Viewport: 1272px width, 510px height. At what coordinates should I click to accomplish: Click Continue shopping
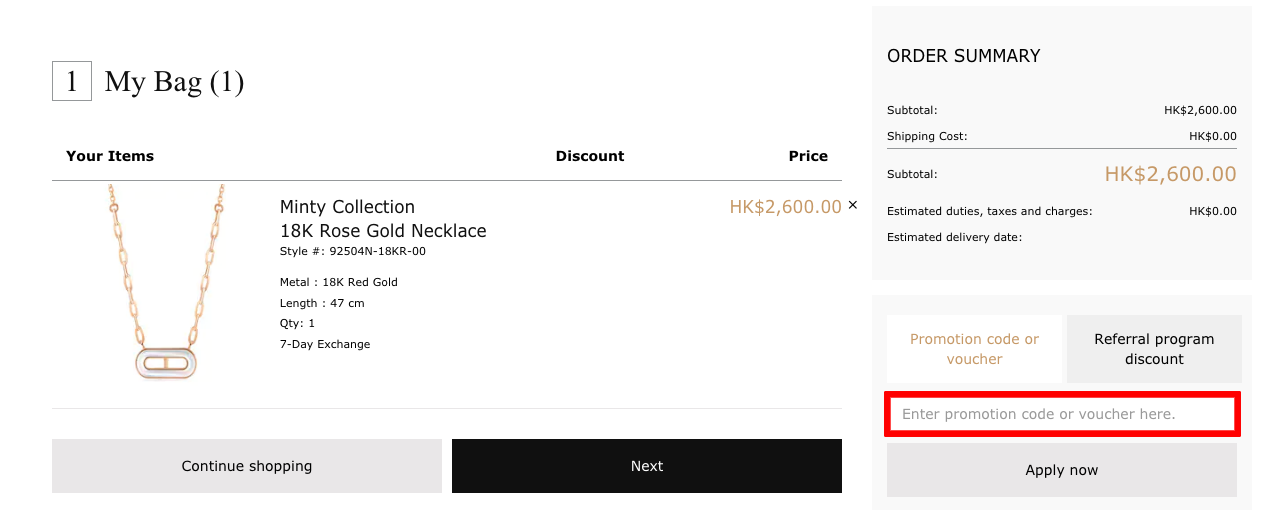pyautogui.click(x=247, y=466)
